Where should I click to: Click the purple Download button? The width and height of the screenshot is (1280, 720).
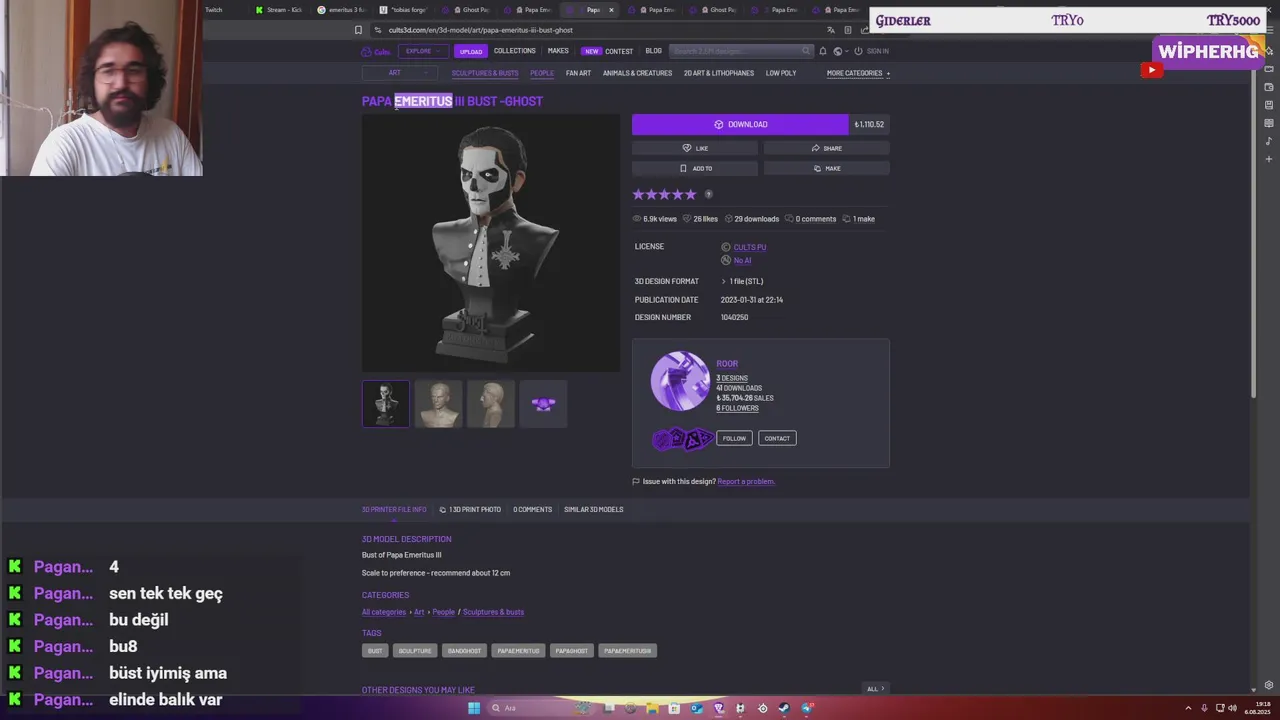(740, 124)
